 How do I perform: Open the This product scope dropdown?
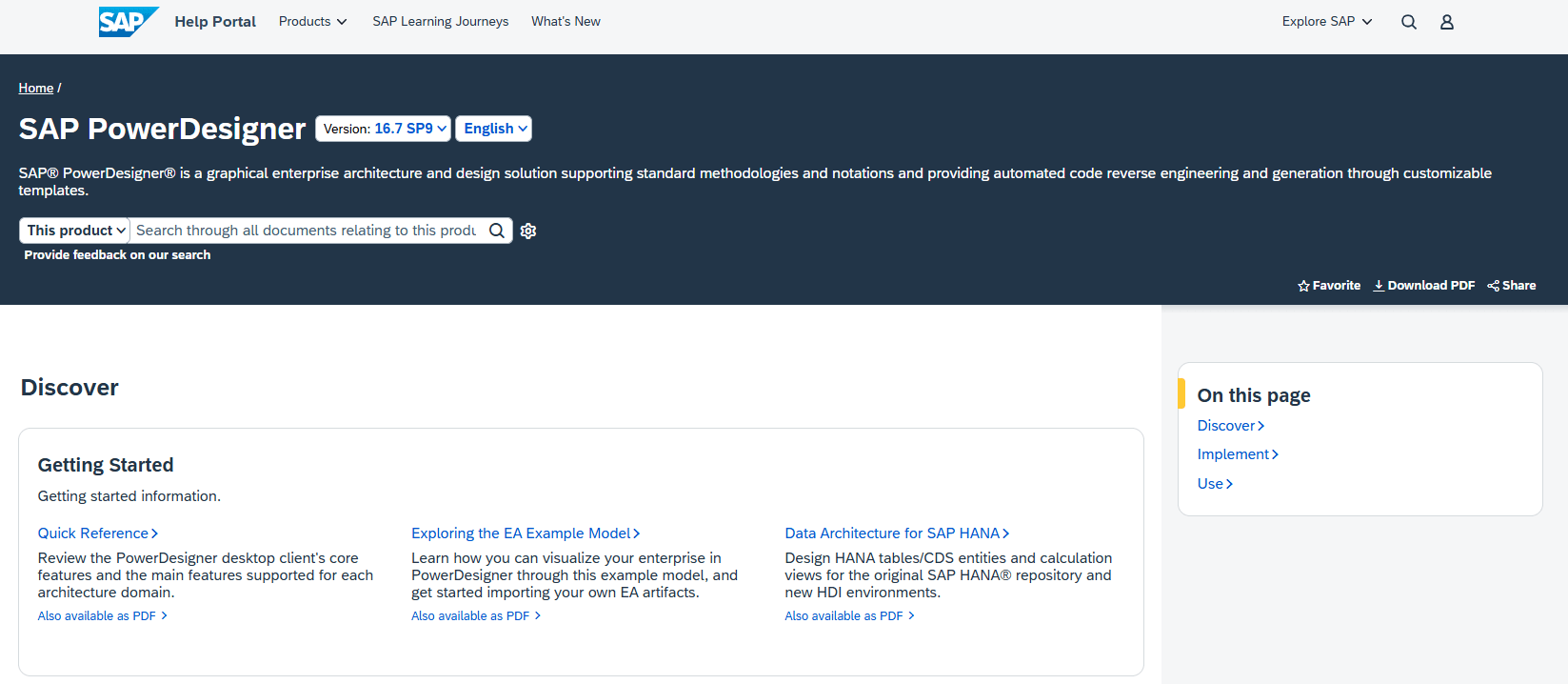pos(75,231)
